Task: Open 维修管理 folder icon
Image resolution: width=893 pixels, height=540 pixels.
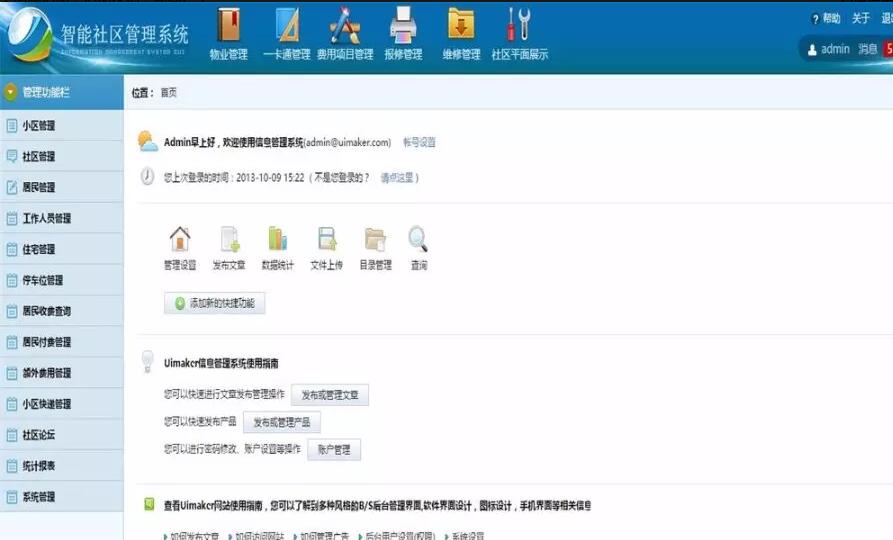Action: tap(461, 24)
